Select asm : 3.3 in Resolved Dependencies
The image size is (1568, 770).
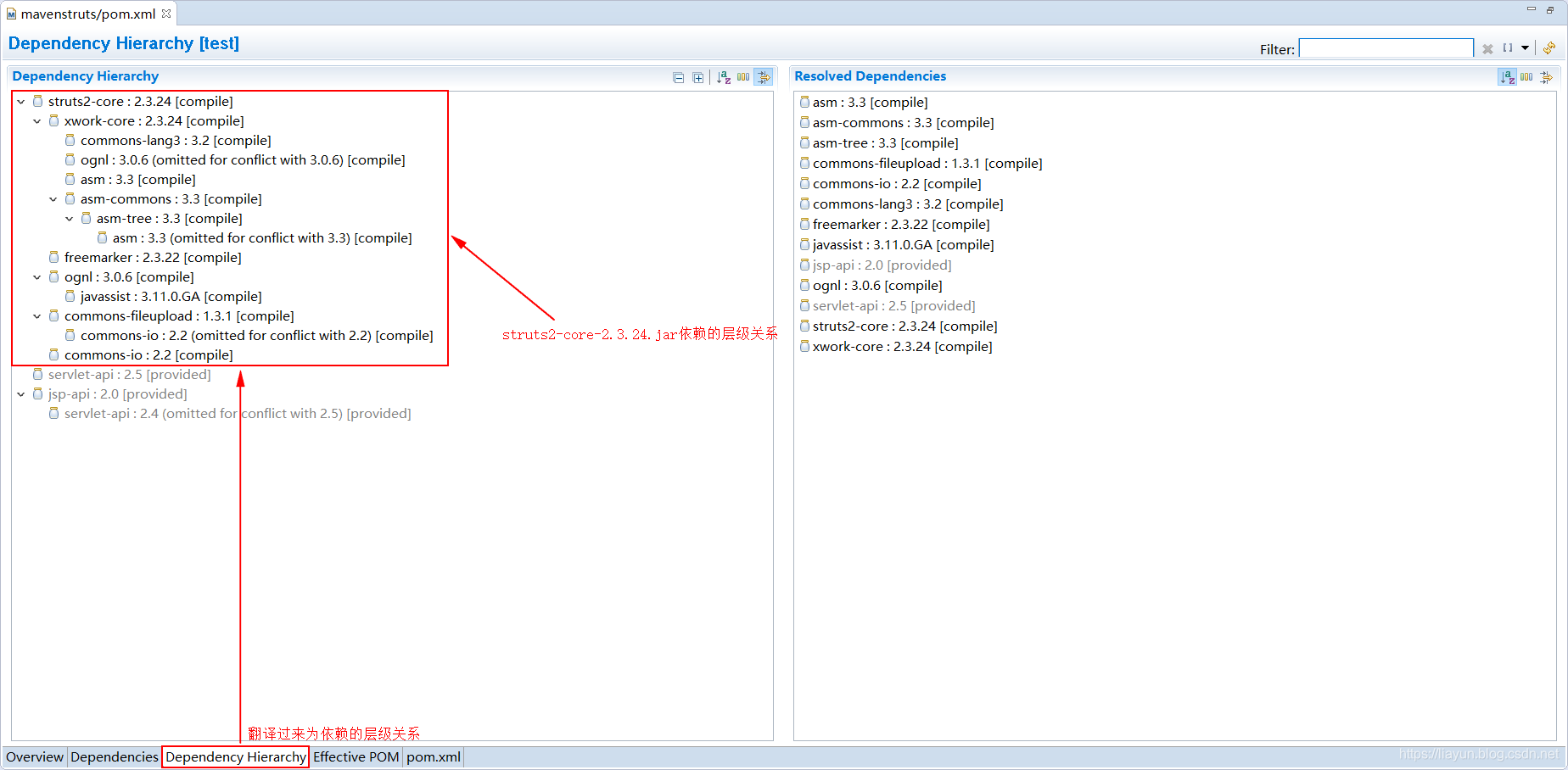point(871,103)
